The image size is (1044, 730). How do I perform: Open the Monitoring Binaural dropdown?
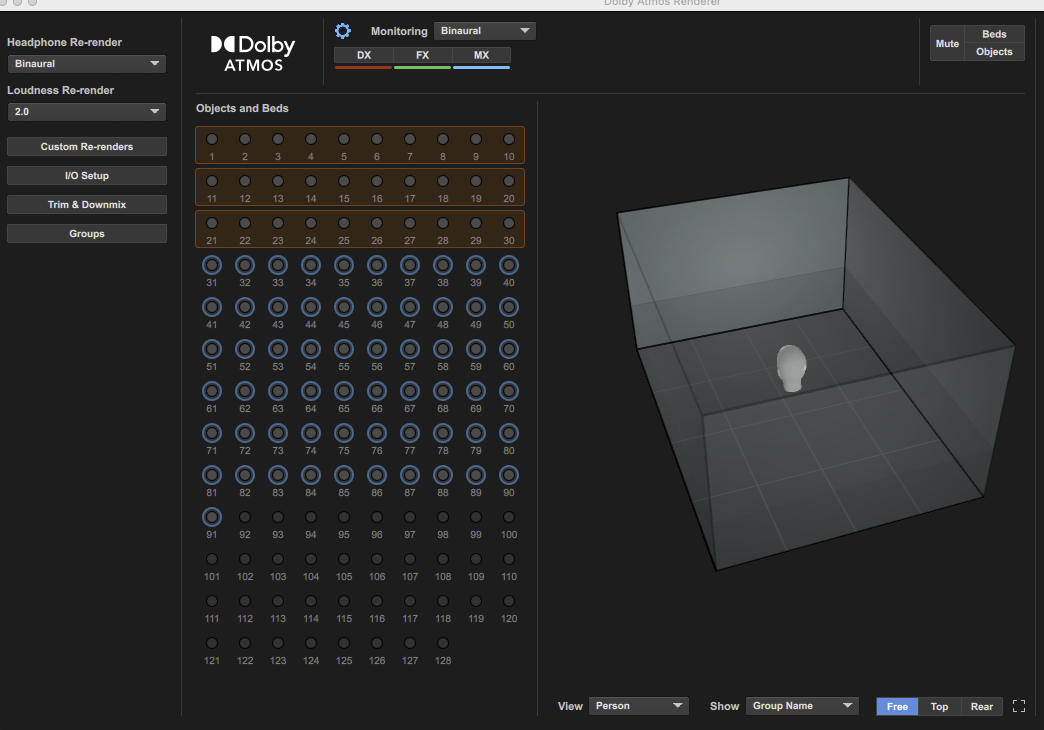[484, 30]
